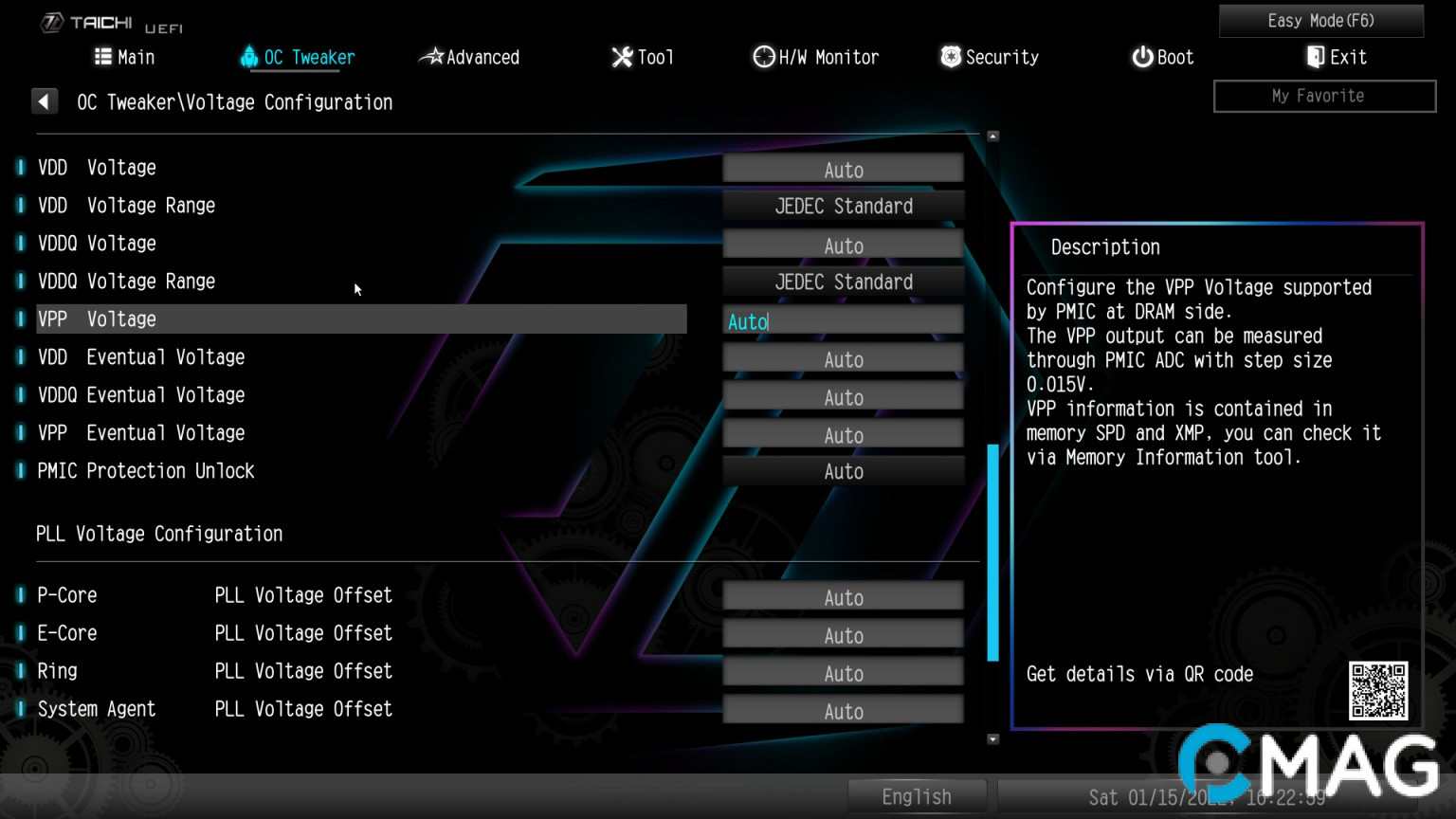Click the OC Tweaker rocket icon
Screen dimensions: 1456x819
pos(248,57)
